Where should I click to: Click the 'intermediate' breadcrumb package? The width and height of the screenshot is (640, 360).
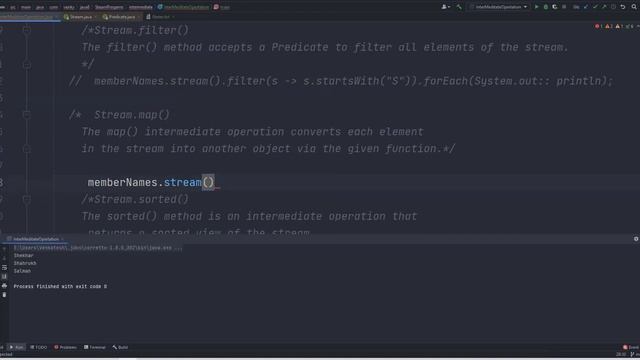pos(140,7)
